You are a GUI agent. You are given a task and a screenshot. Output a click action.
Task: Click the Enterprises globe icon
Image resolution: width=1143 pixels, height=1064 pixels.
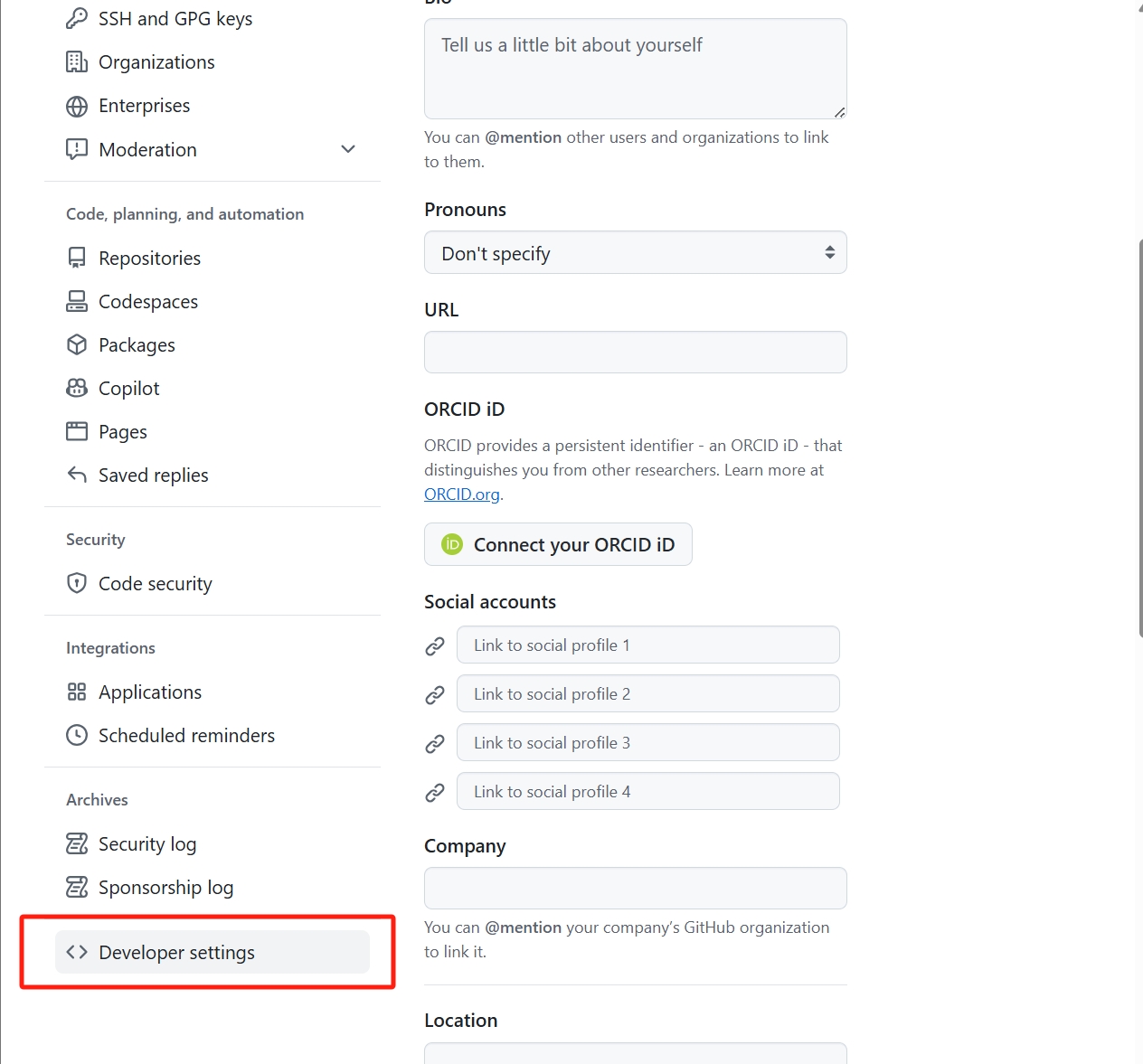point(77,106)
